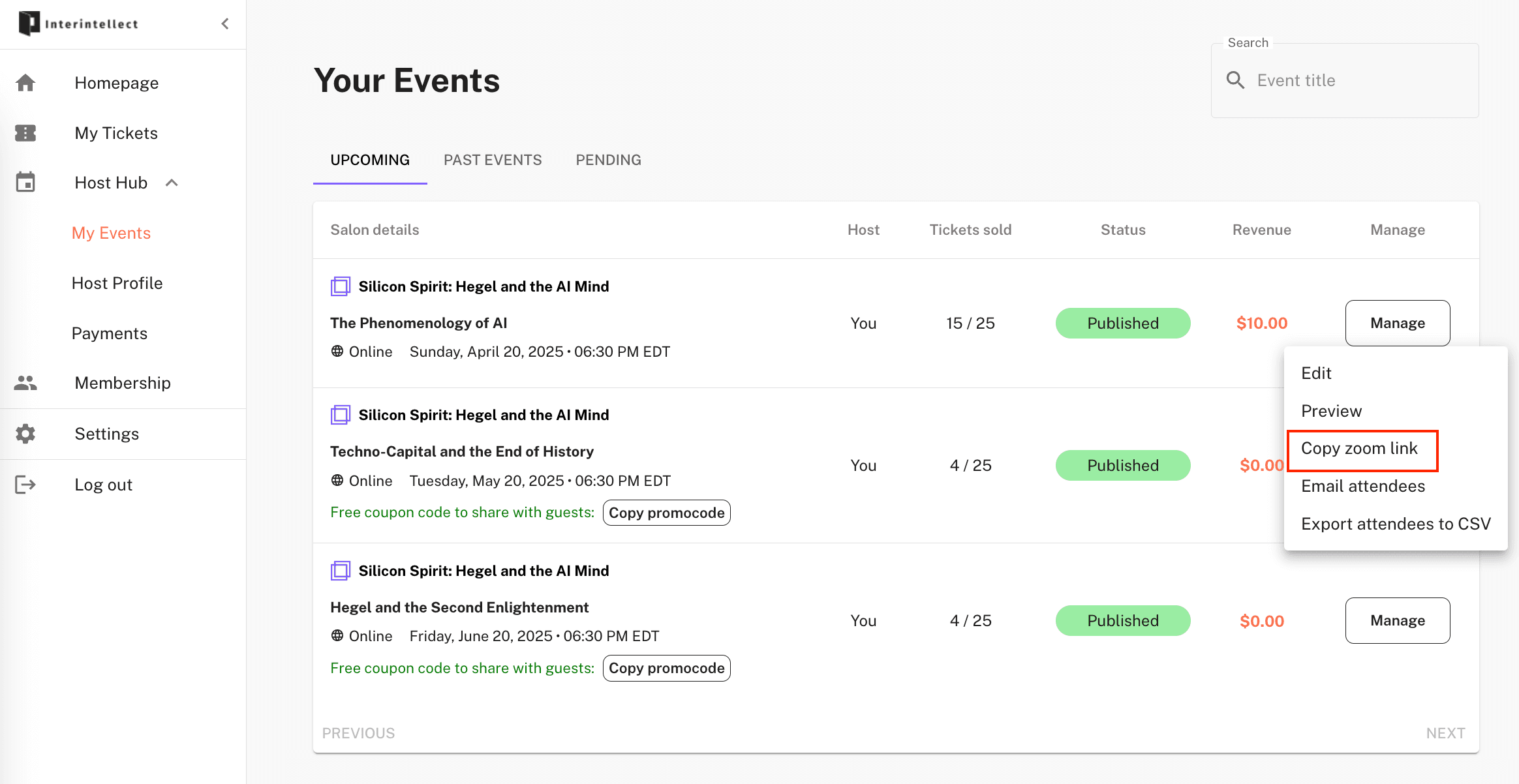Screen dimensions: 1519x784
Task: Click the Status column header
Action: 1123,230
